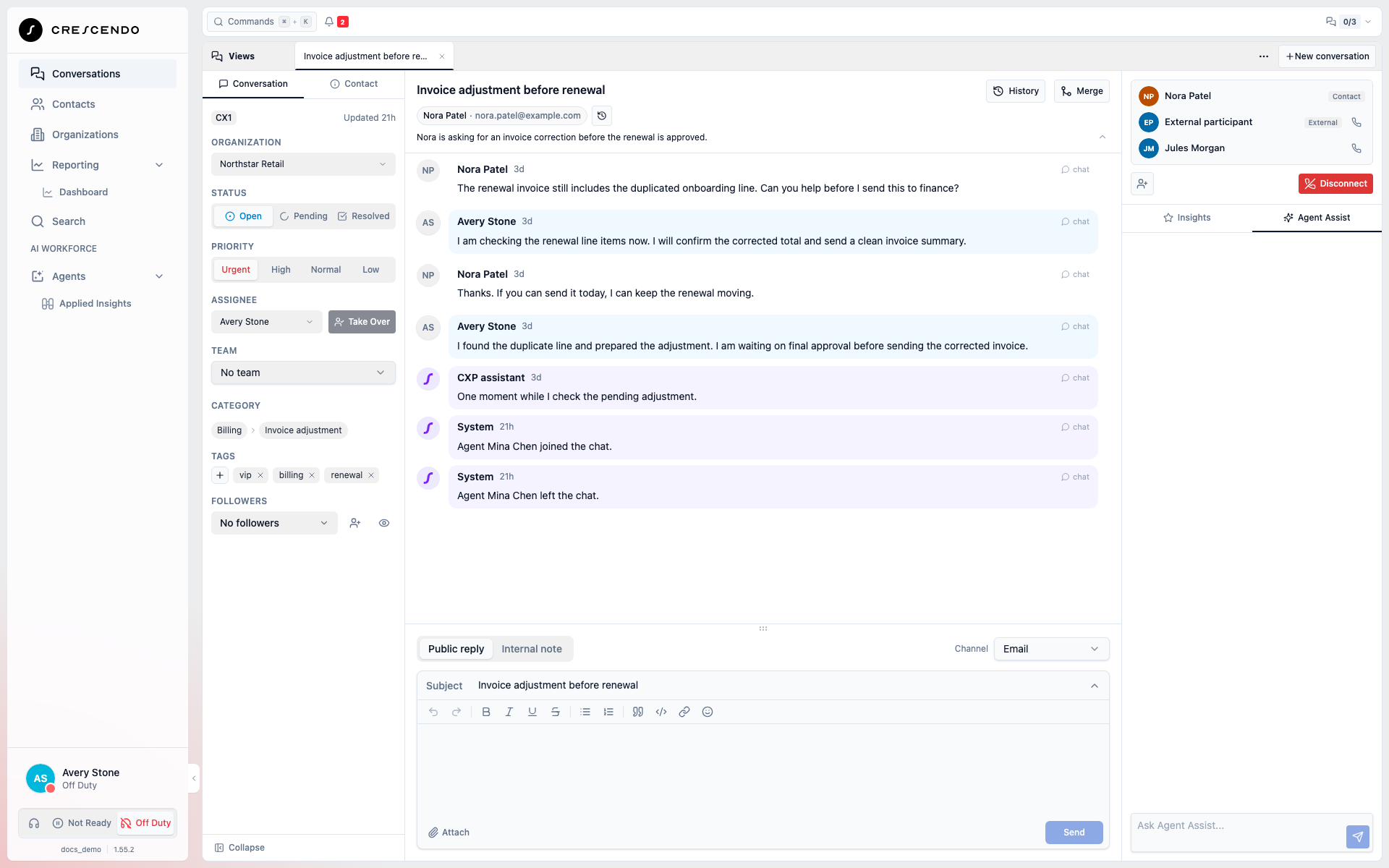Add a follower using the person-plus icon

(355, 523)
